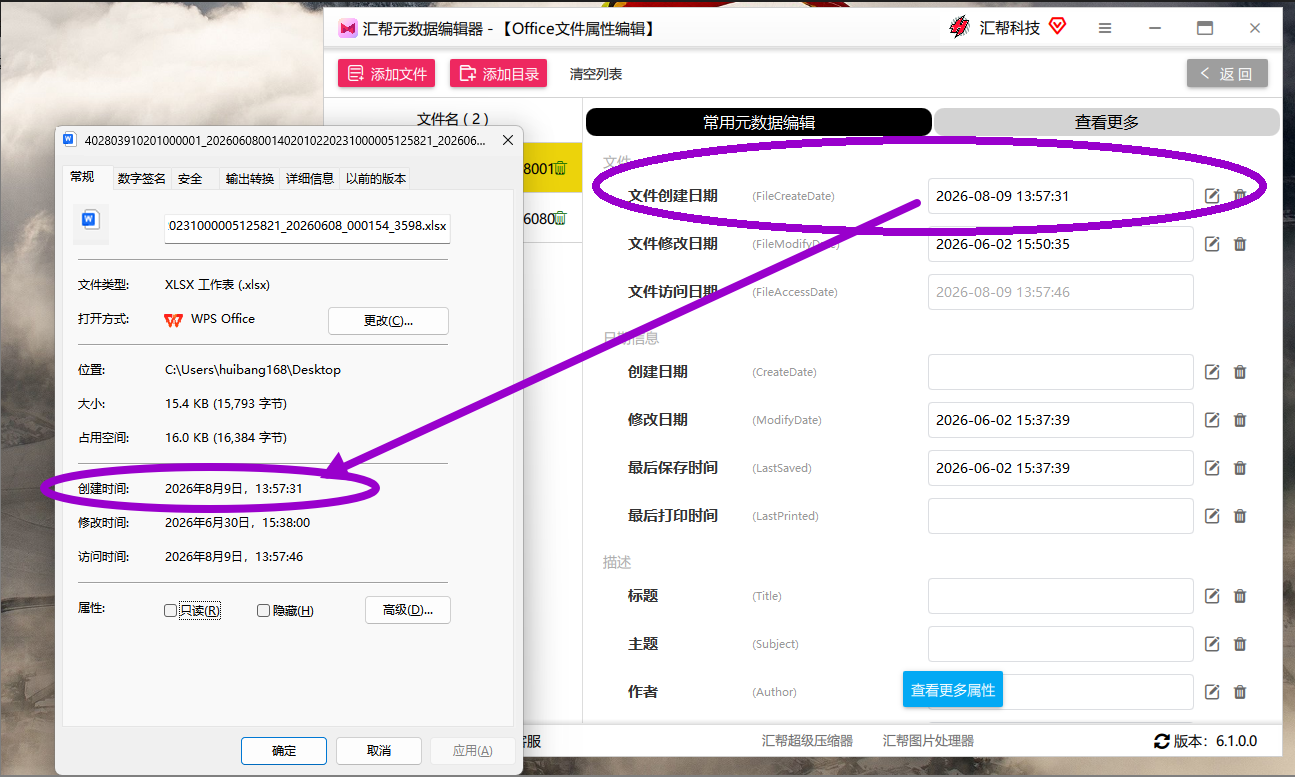Clear LastPrinted using its trash icon
The height and width of the screenshot is (777, 1295).
1240,516
